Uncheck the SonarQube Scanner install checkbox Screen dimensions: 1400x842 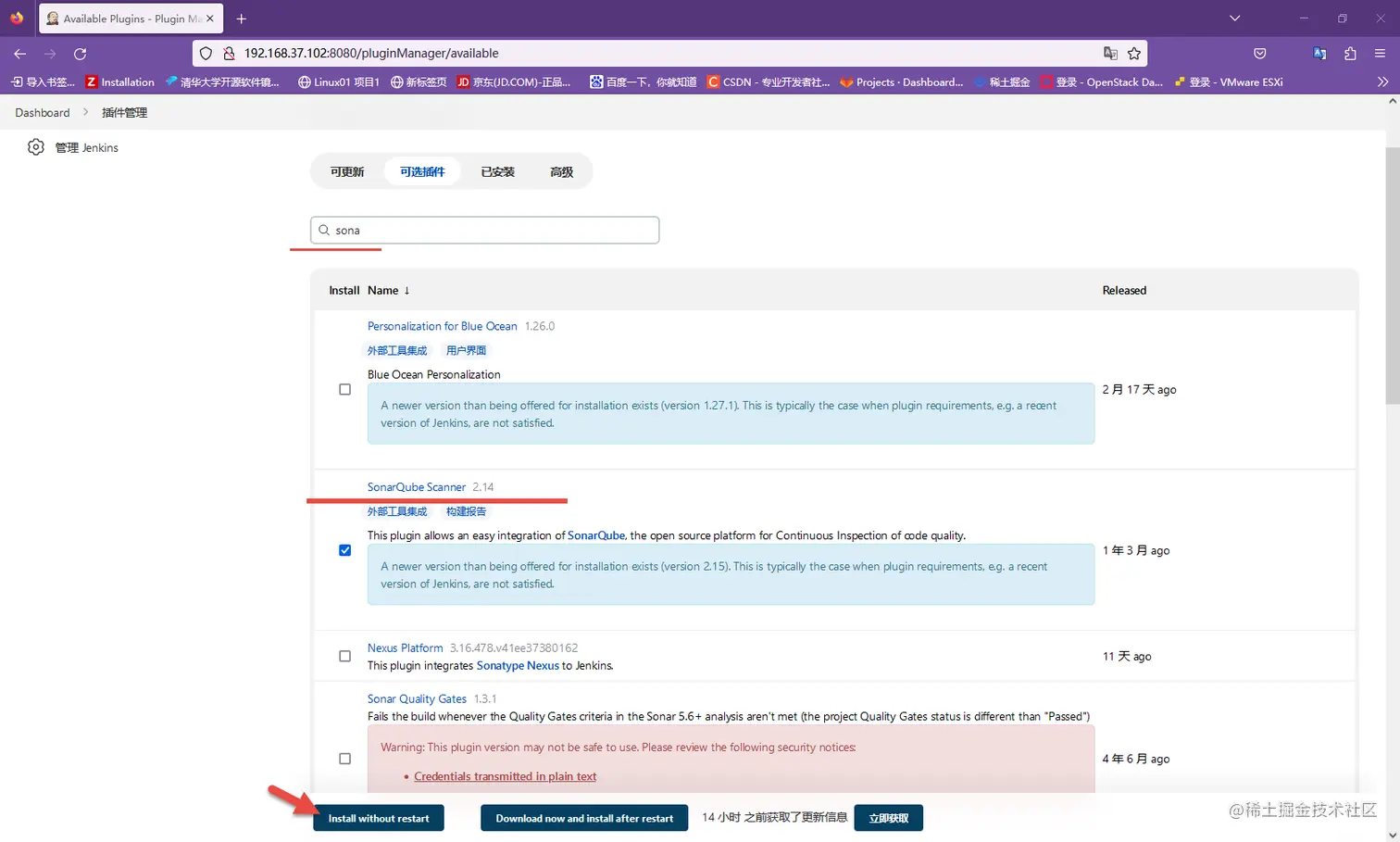point(345,550)
